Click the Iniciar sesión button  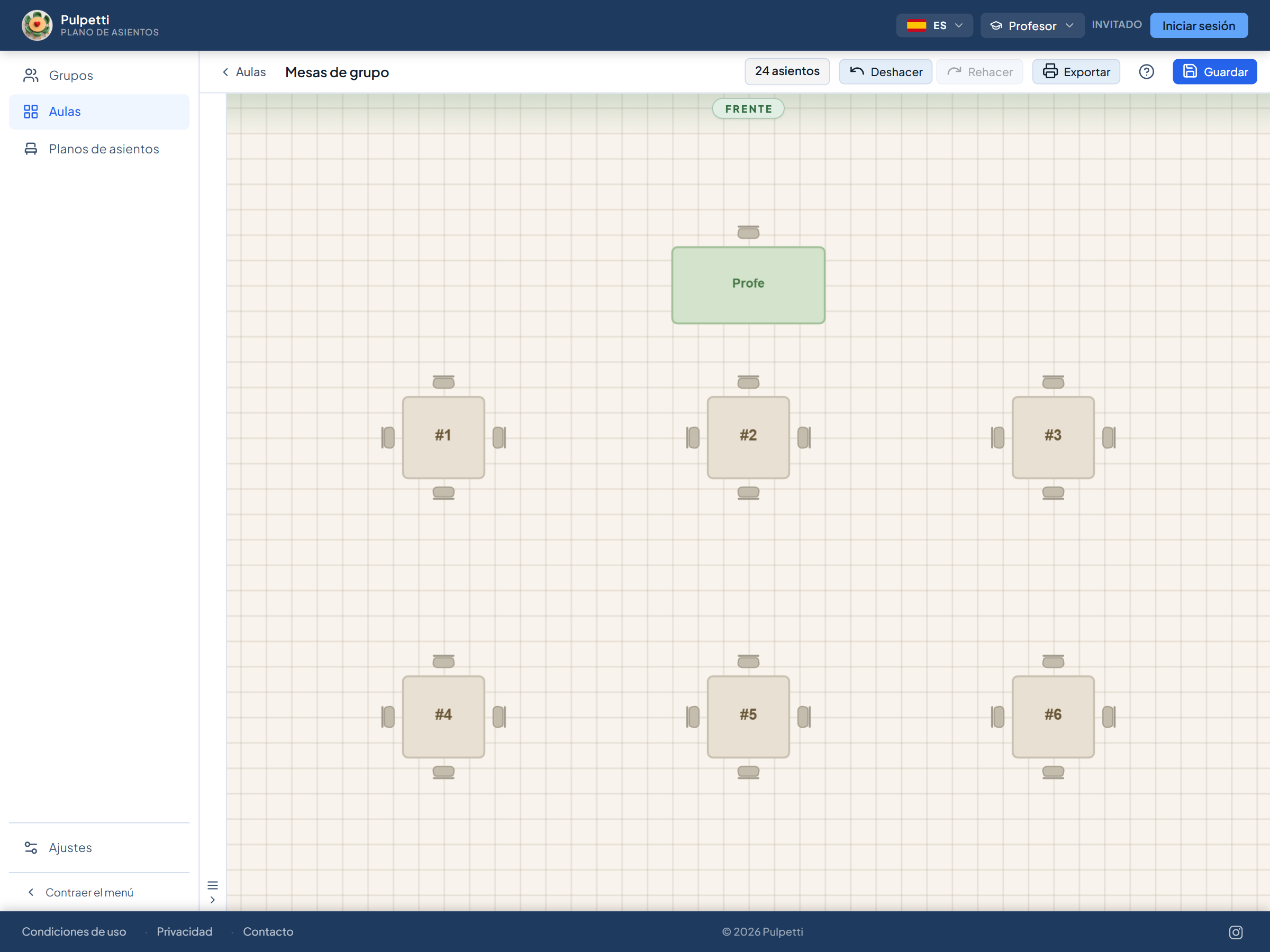pyautogui.click(x=1199, y=25)
